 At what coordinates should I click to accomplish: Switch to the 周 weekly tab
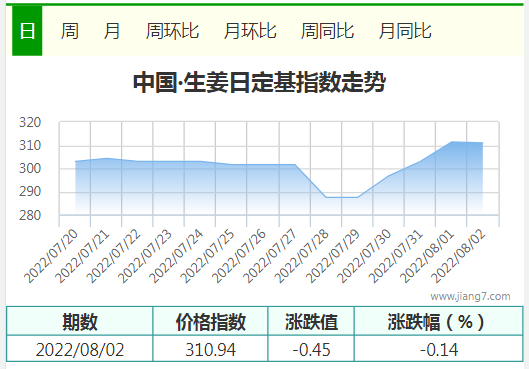click(70, 31)
